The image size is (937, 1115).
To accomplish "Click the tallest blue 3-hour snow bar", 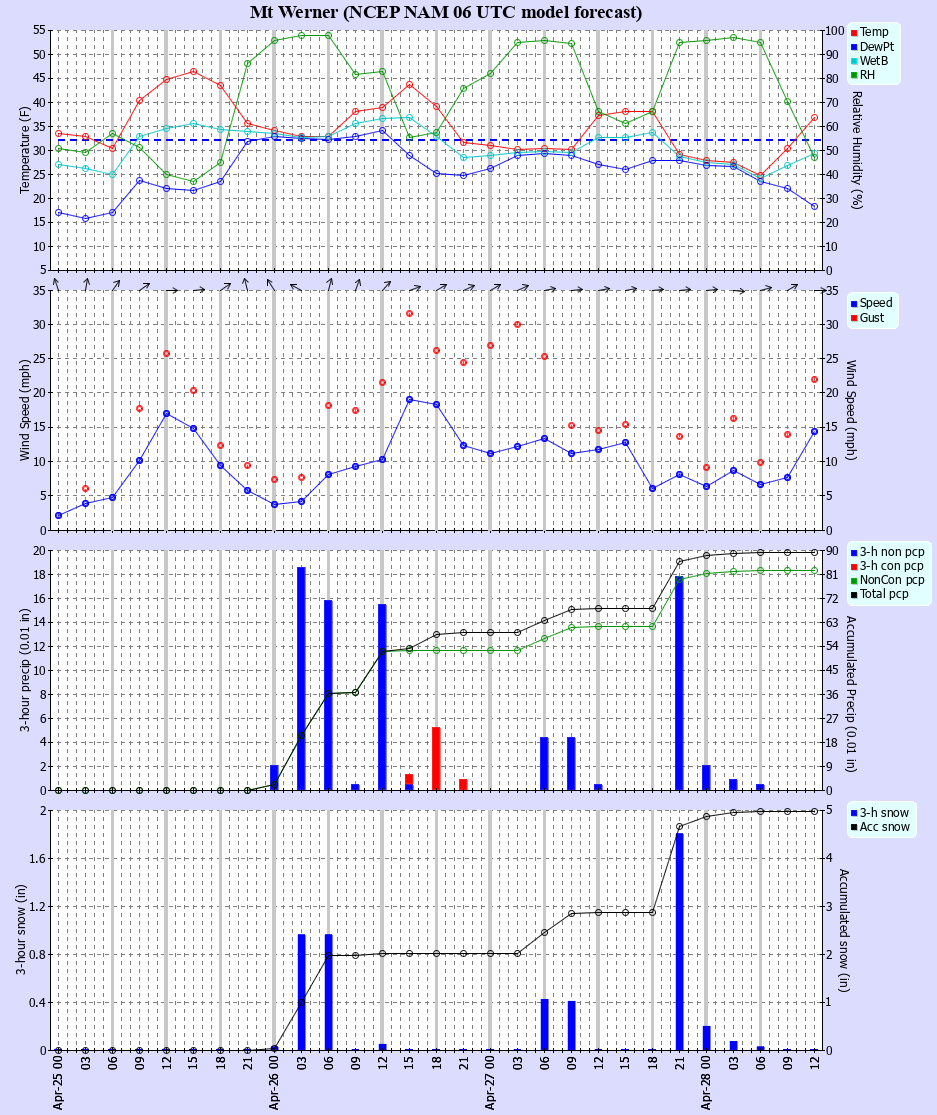I will tap(680, 940).
